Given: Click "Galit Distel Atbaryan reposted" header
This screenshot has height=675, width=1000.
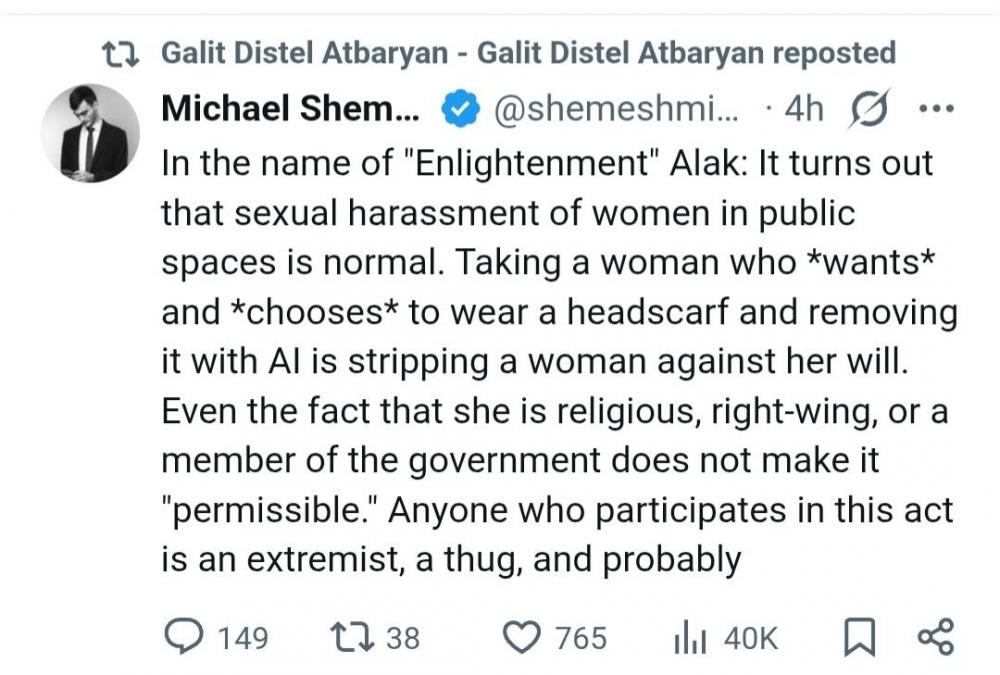Looking at the screenshot, I should point(528,53).
